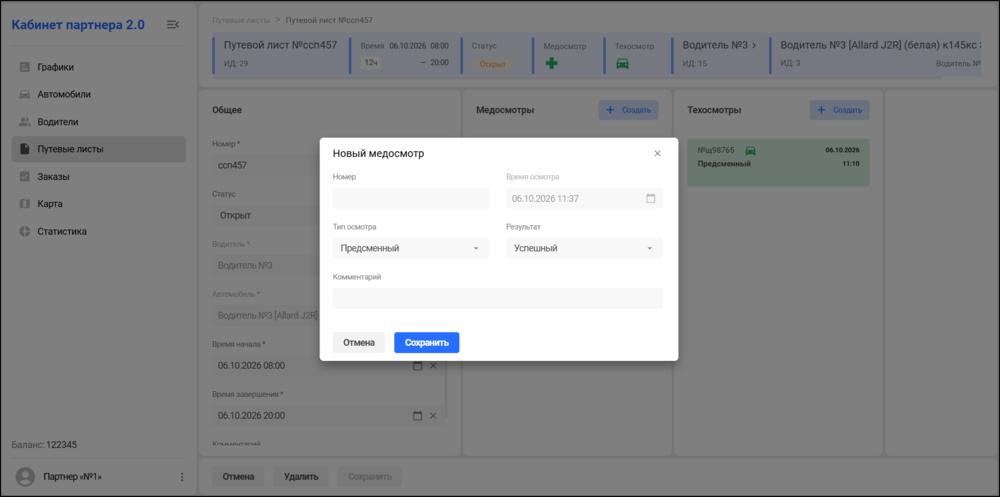
Task: Open the partner options three-dot menu
Action: (x=182, y=477)
